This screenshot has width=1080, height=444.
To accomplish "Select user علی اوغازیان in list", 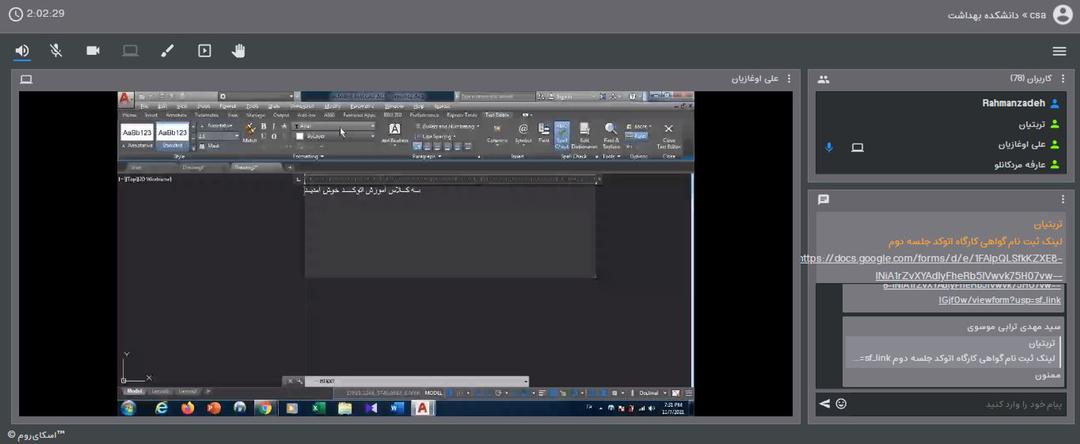I will 1021,145.
